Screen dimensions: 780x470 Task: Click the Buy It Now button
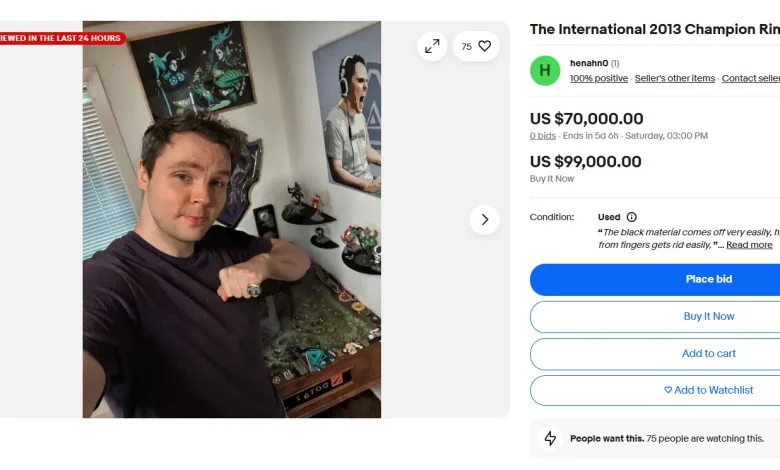pyautogui.click(x=709, y=316)
